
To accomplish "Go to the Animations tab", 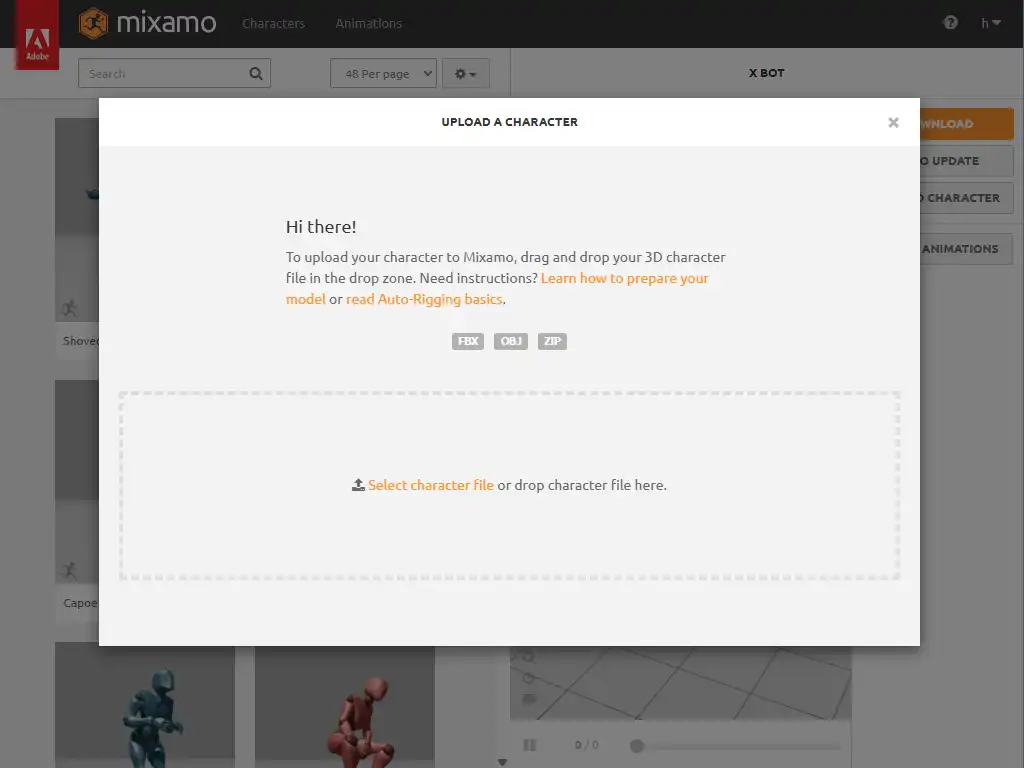I will [368, 23].
